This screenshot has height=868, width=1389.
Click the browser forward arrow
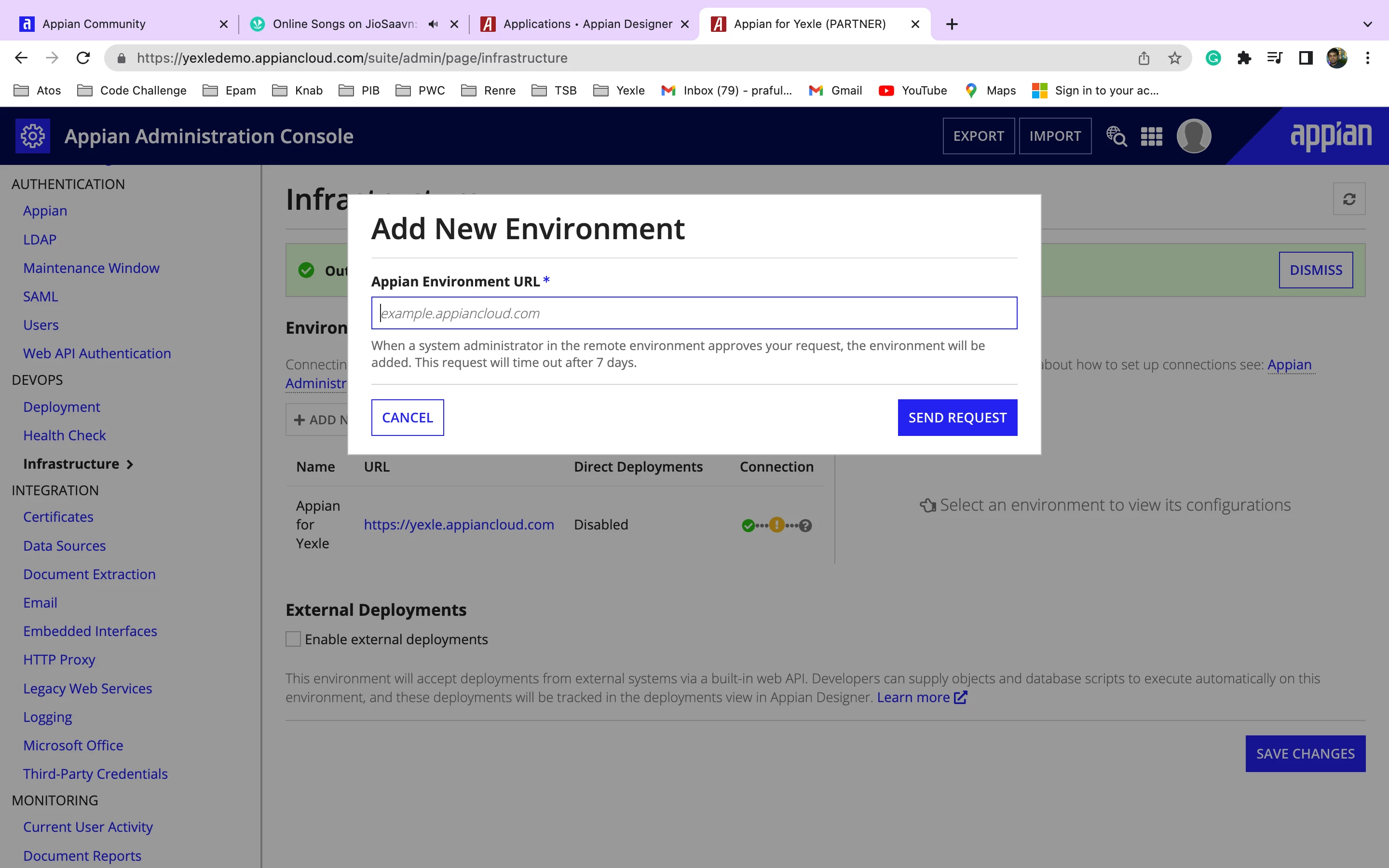52,58
